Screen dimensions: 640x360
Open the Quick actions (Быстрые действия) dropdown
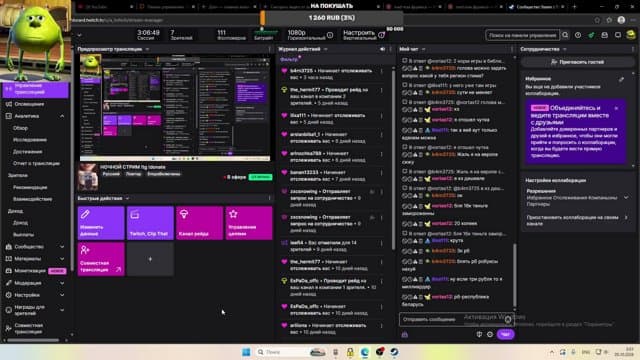[x=127, y=198]
